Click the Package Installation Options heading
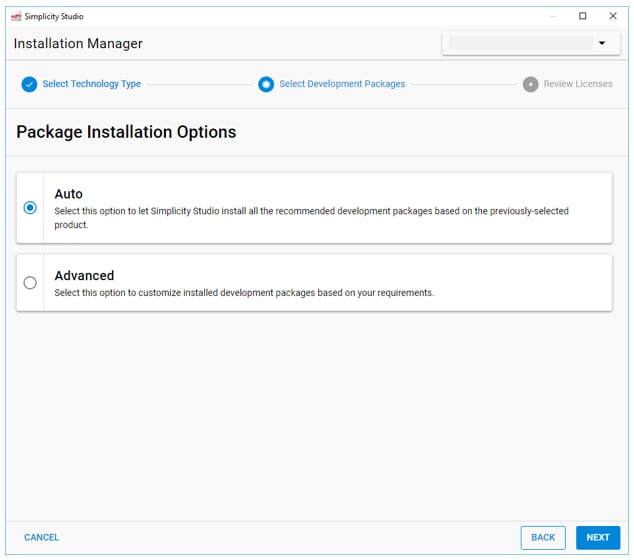The width and height of the screenshot is (634, 560). (126, 132)
